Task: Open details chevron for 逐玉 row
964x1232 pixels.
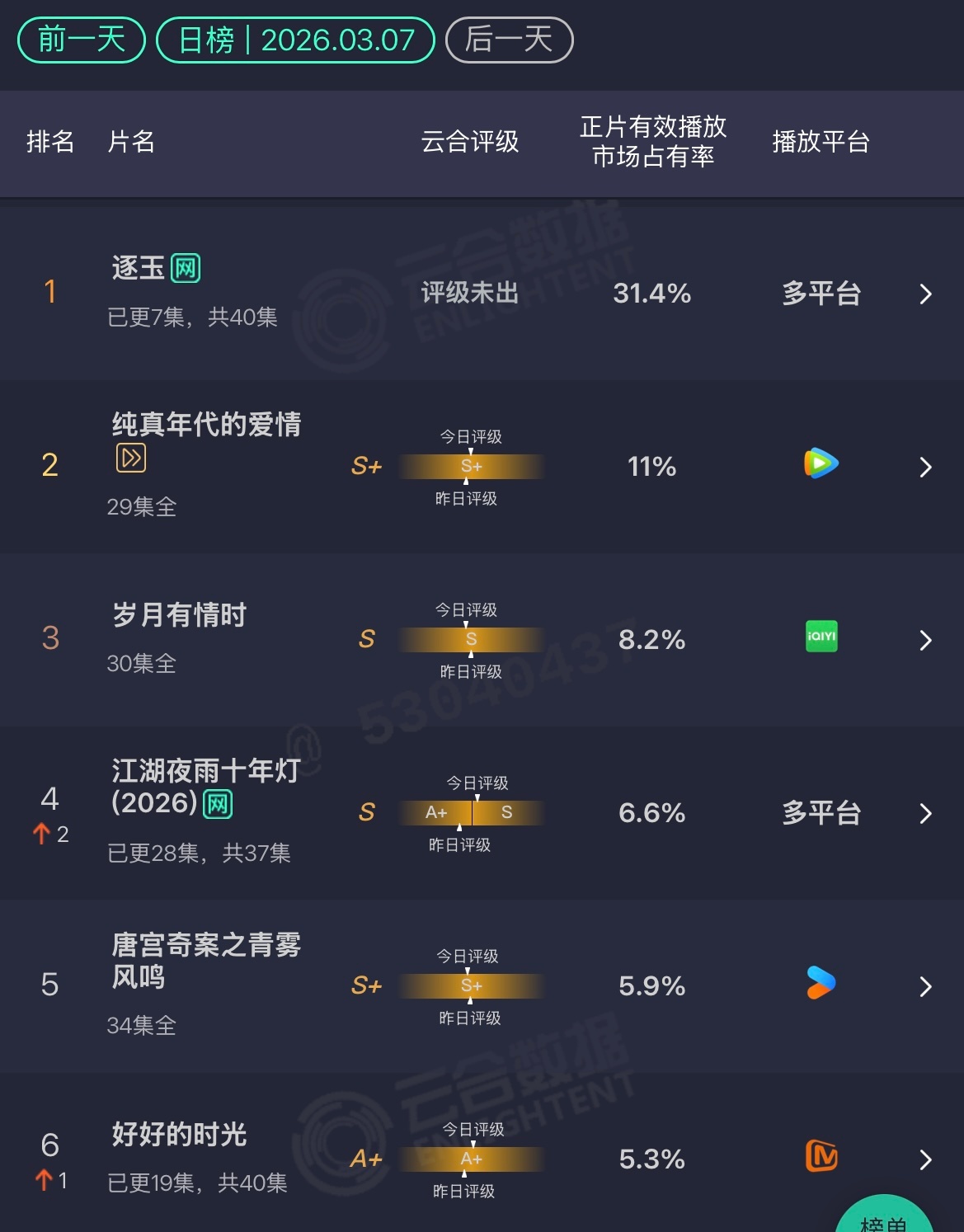Action: click(925, 294)
